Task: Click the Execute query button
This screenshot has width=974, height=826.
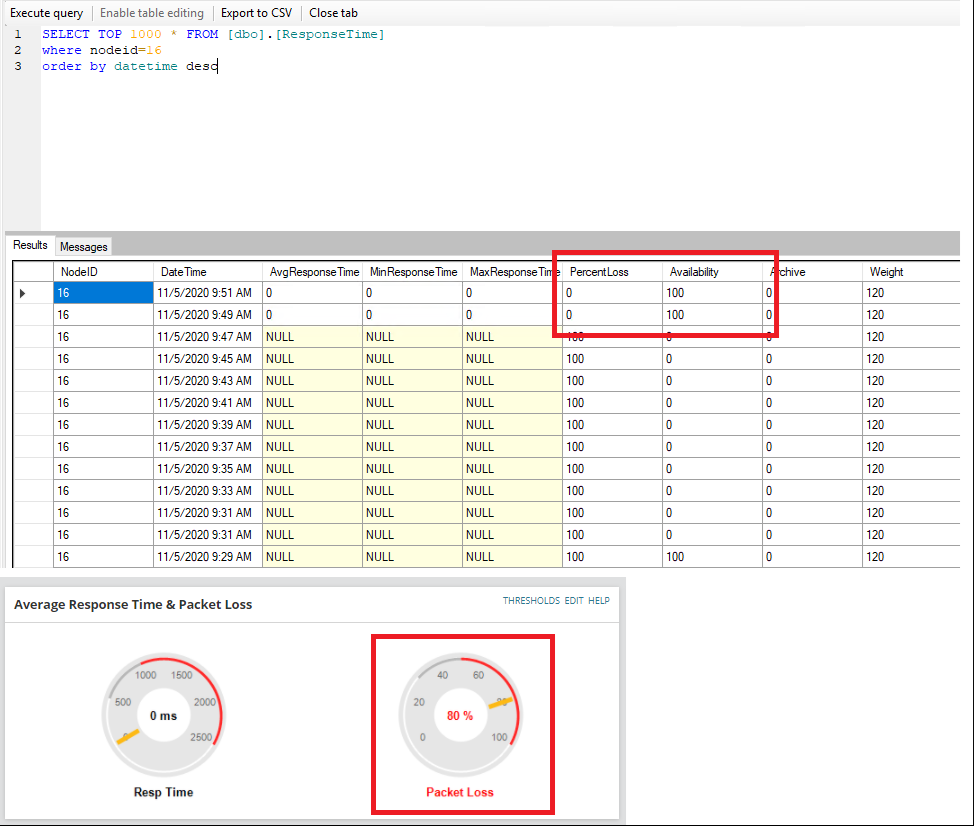Action: click(45, 13)
